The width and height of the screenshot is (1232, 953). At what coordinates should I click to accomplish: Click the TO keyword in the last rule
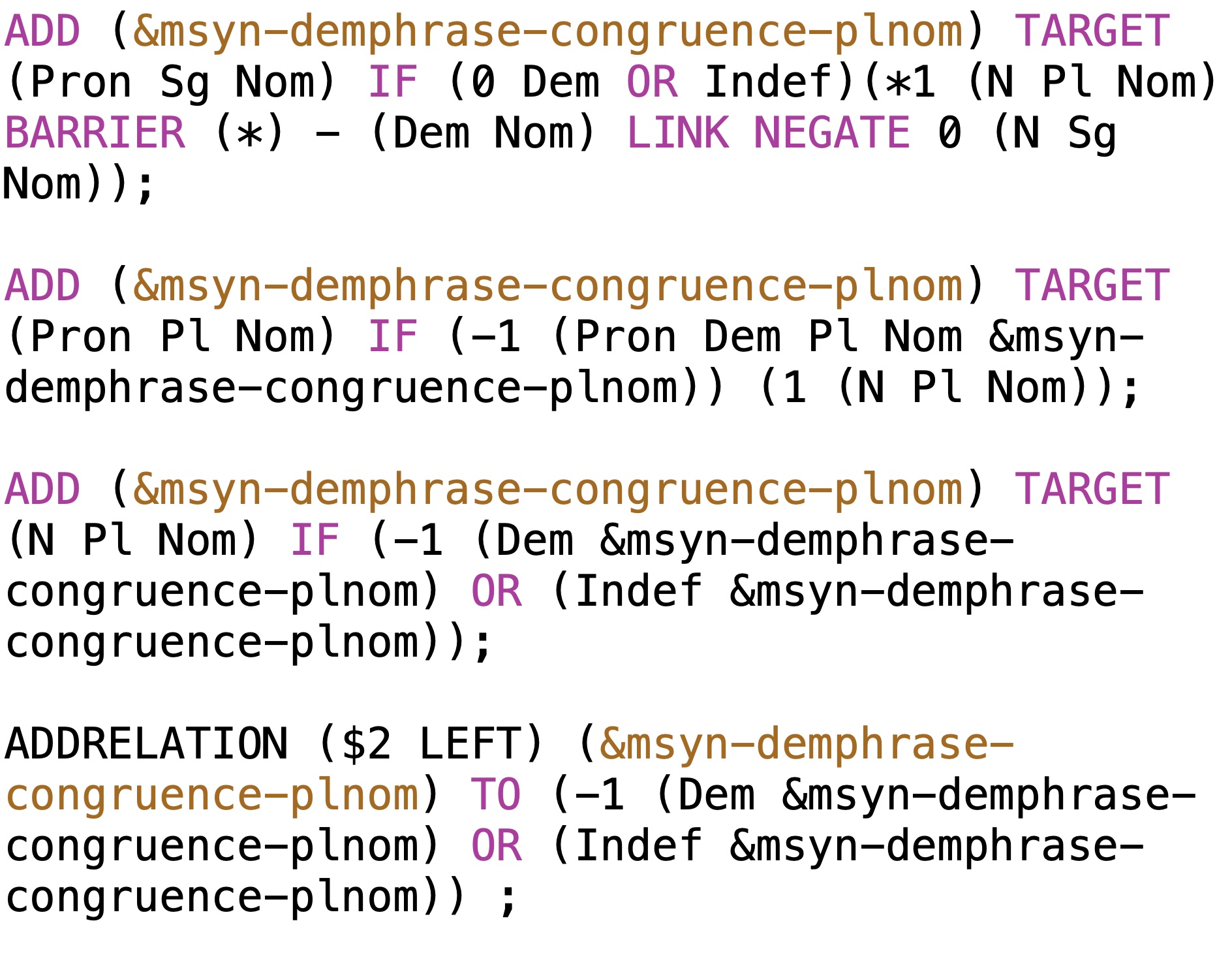[496, 794]
